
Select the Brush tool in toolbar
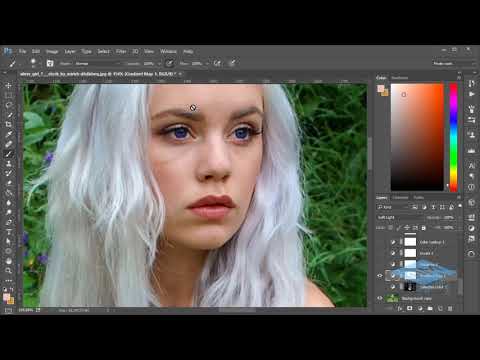pos(9,154)
